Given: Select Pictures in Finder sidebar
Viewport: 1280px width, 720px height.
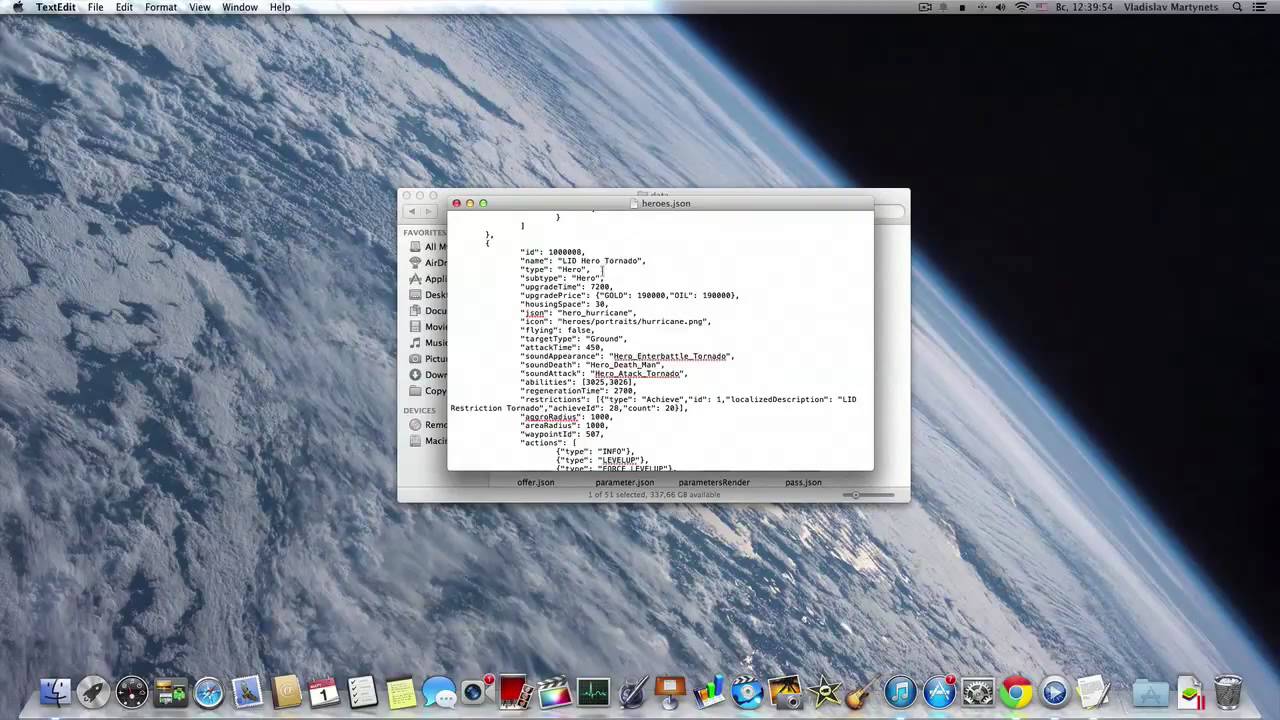Looking at the screenshot, I should click(428, 359).
